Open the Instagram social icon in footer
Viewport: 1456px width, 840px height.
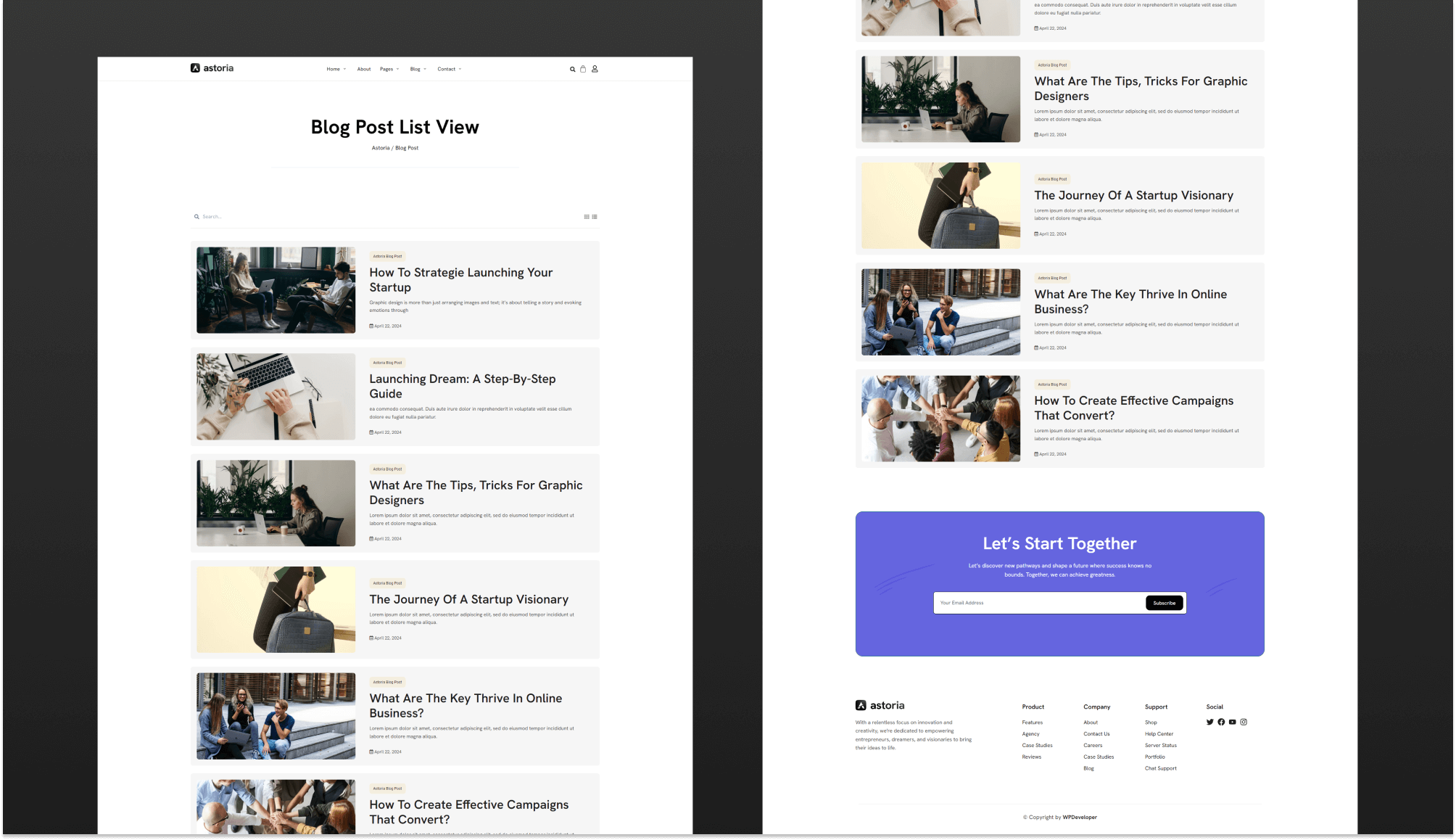coord(1244,722)
